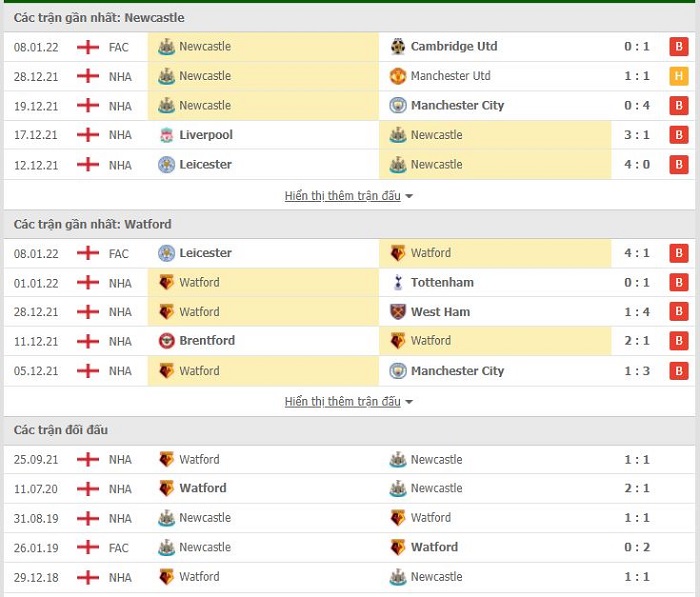This screenshot has height=597, width=700.
Task: Click the Brentford club crest icon
Action: point(166,341)
